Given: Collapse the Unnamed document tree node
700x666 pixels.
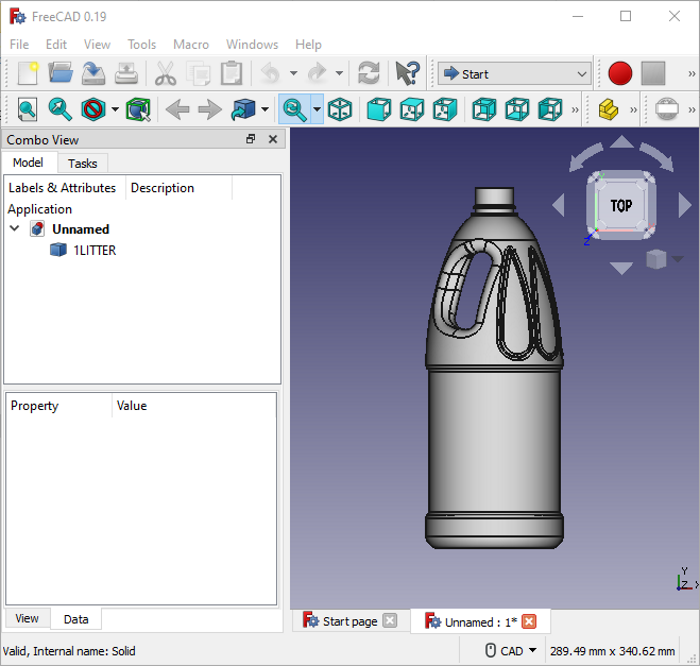Looking at the screenshot, I should [15, 229].
